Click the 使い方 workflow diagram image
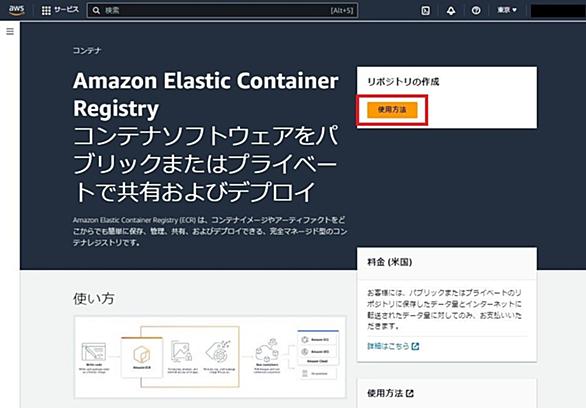The image size is (586, 408). 210,357
